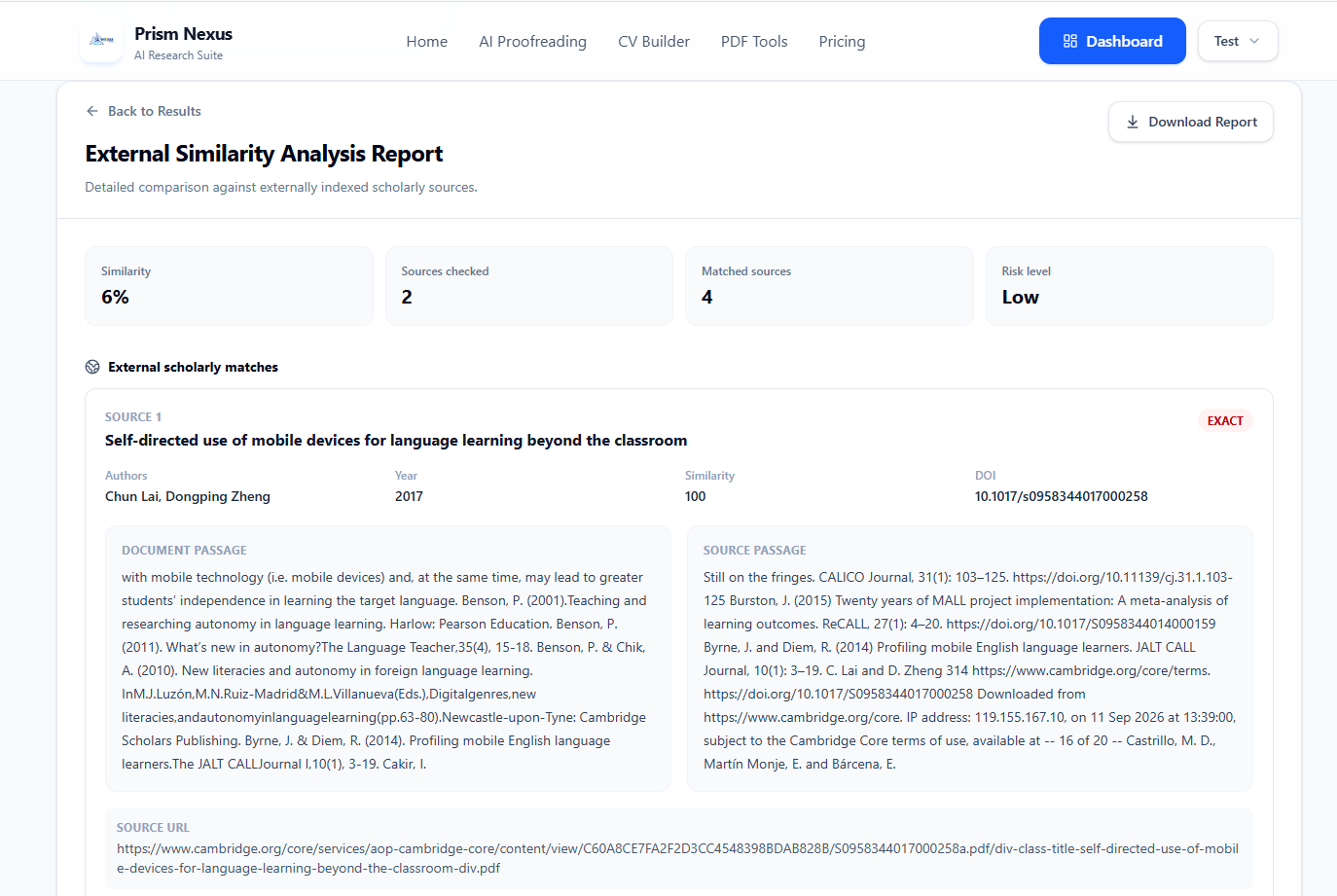Go to the Home page
This screenshot has width=1337, height=896.
click(427, 41)
